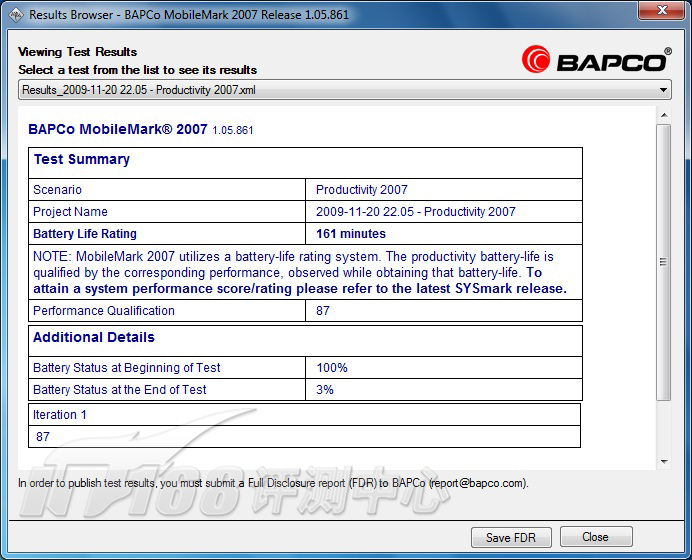692x560 pixels.
Task: Click the scrollbar up arrow
Action: pyautogui.click(x=664, y=115)
